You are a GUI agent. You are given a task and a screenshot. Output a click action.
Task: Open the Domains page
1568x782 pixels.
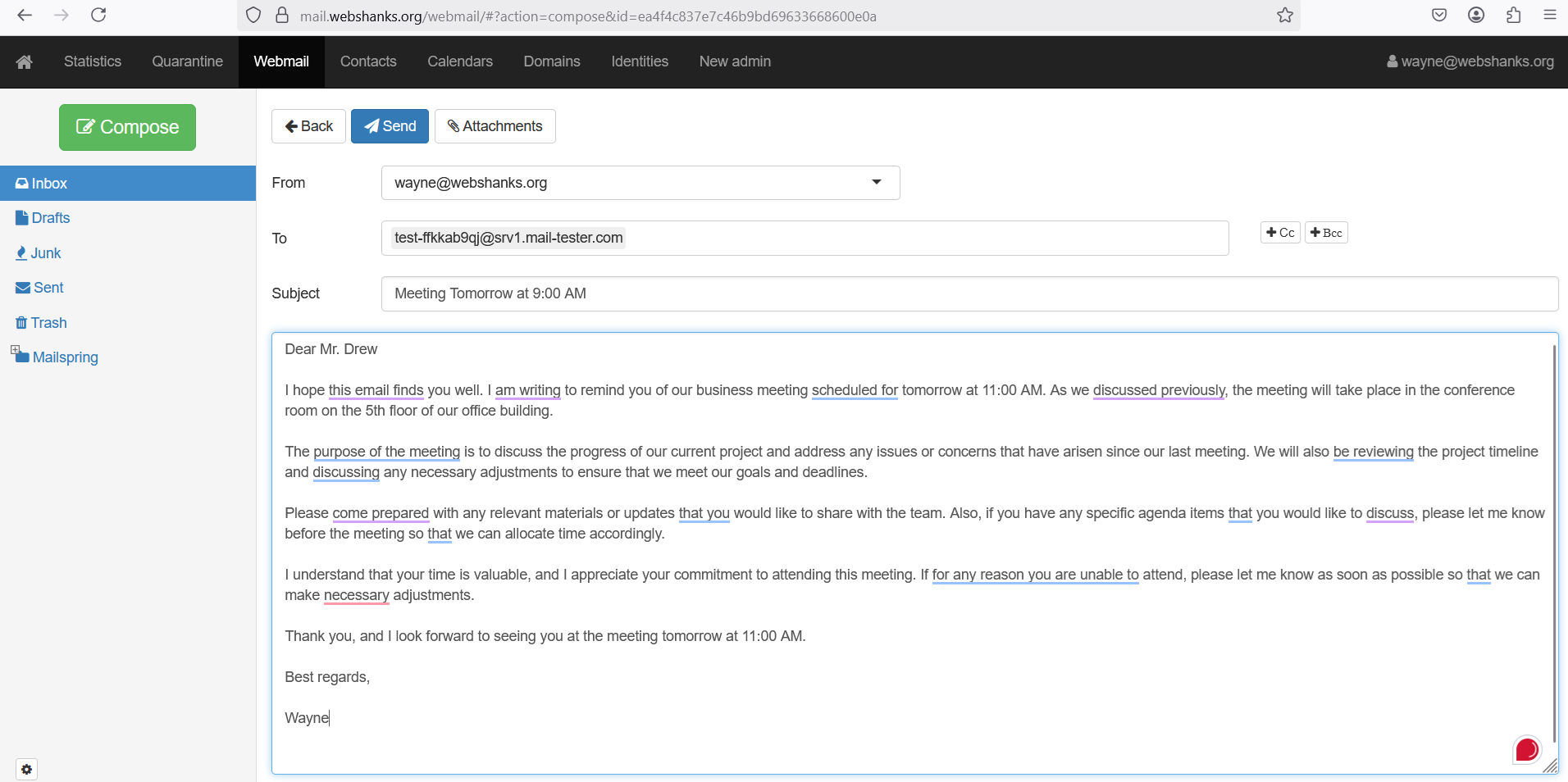552,61
